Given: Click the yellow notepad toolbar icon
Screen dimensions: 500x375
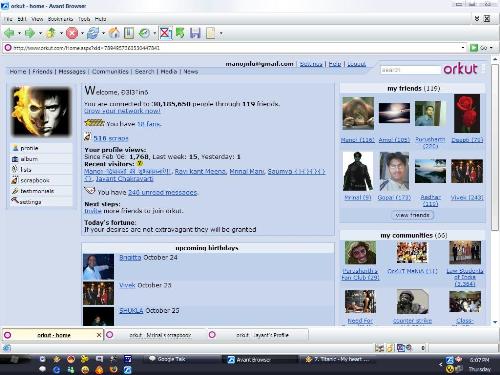Looking at the screenshot, I should [211, 33].
